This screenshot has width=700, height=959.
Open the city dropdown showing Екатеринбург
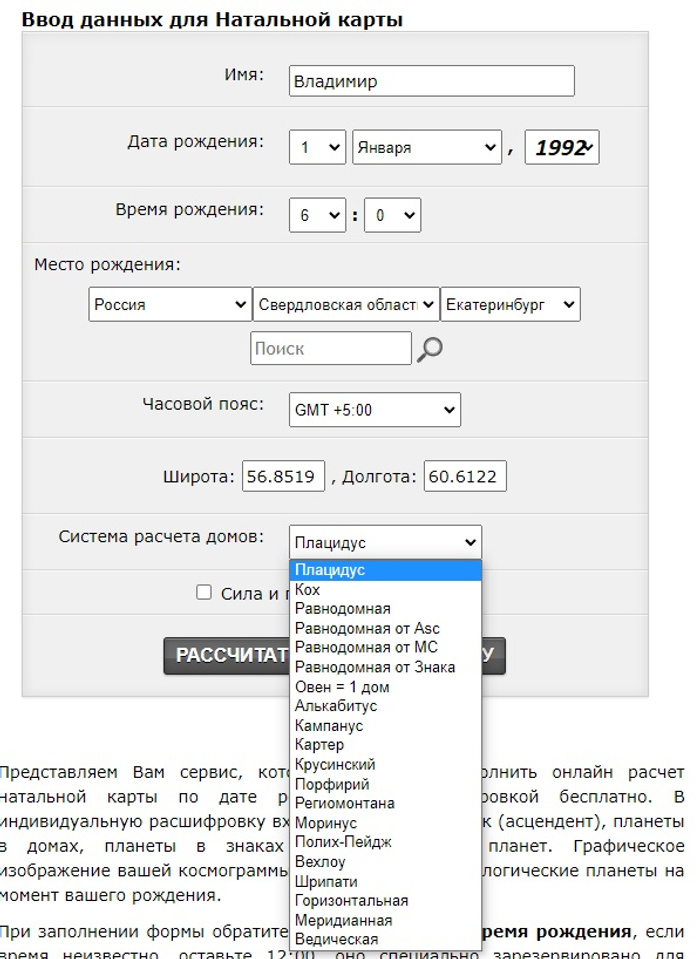tap(510, 305)
